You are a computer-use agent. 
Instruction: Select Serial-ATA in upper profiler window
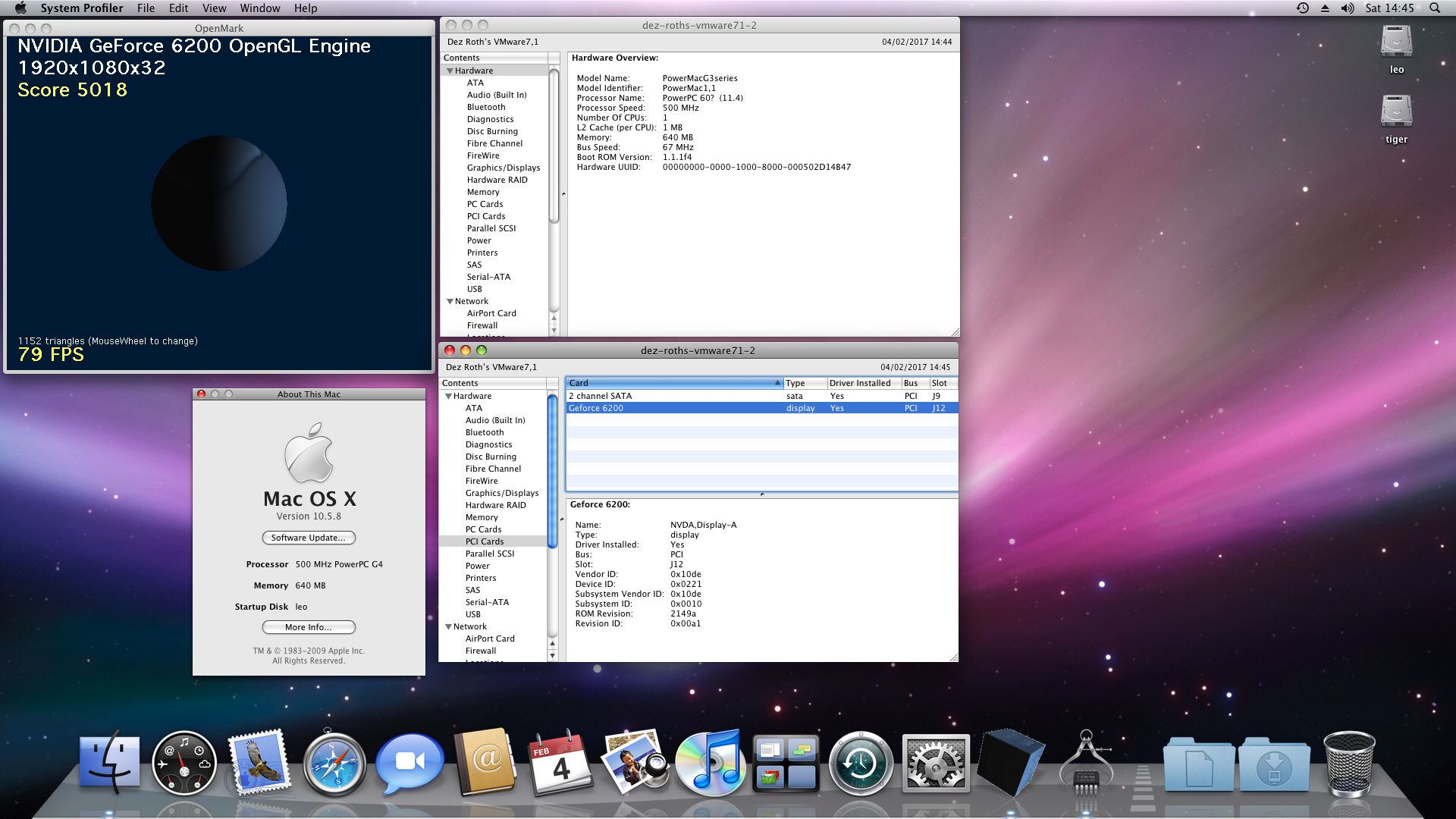[x=488, y=277]
